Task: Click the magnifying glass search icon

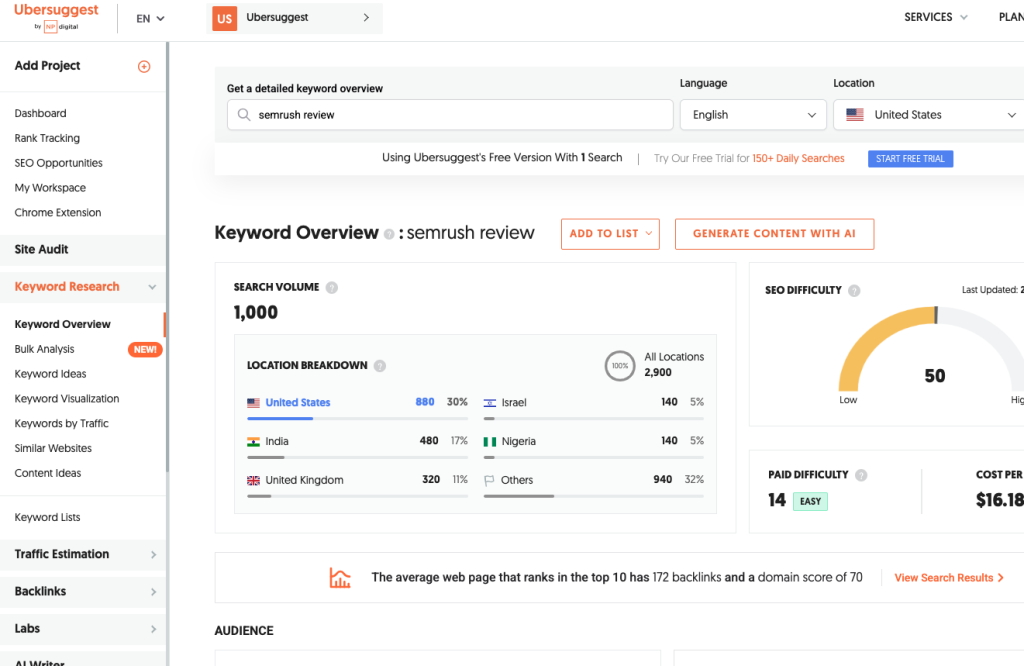Action: click(244, 115)
